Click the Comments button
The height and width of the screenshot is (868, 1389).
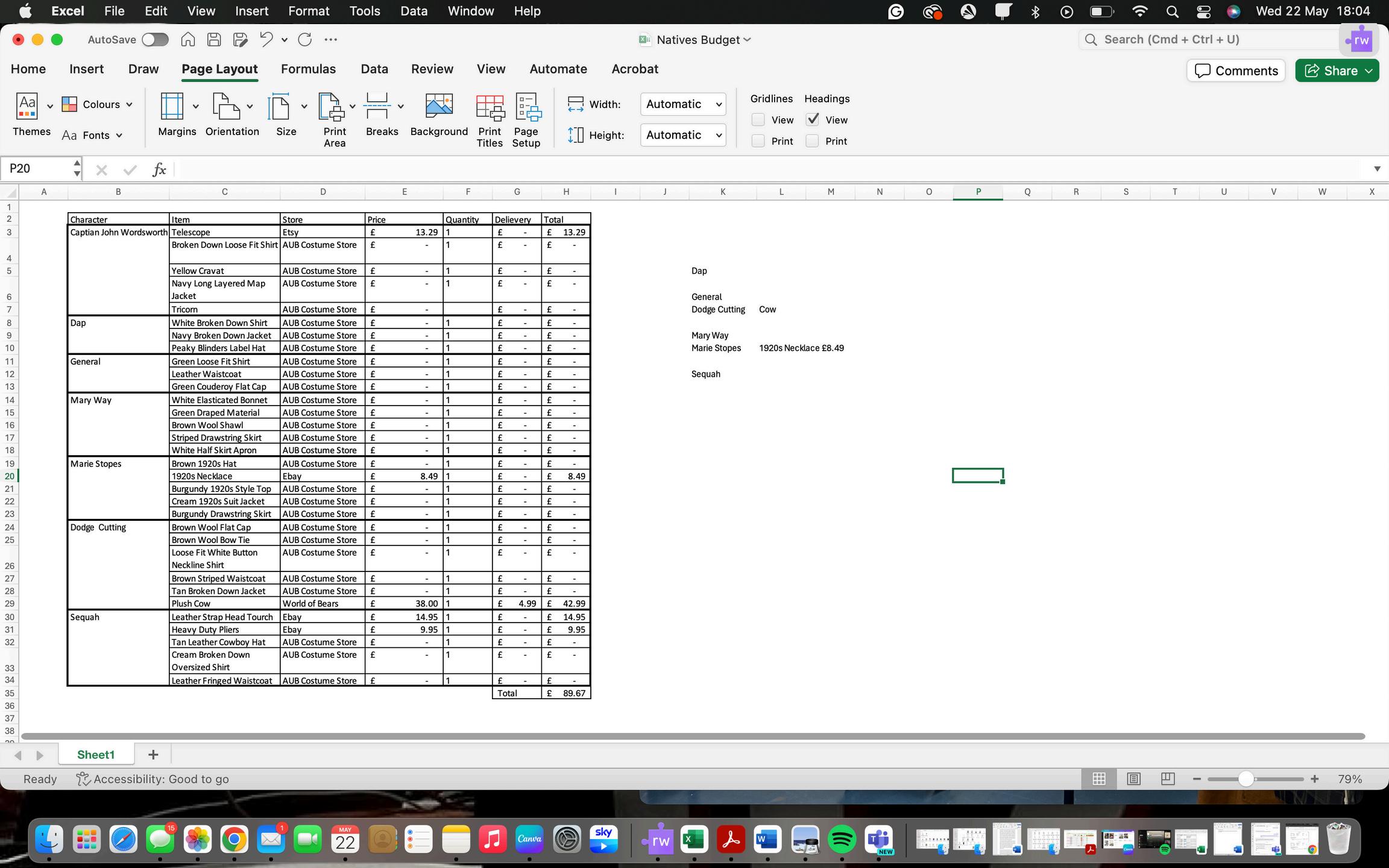(1236, 71)
